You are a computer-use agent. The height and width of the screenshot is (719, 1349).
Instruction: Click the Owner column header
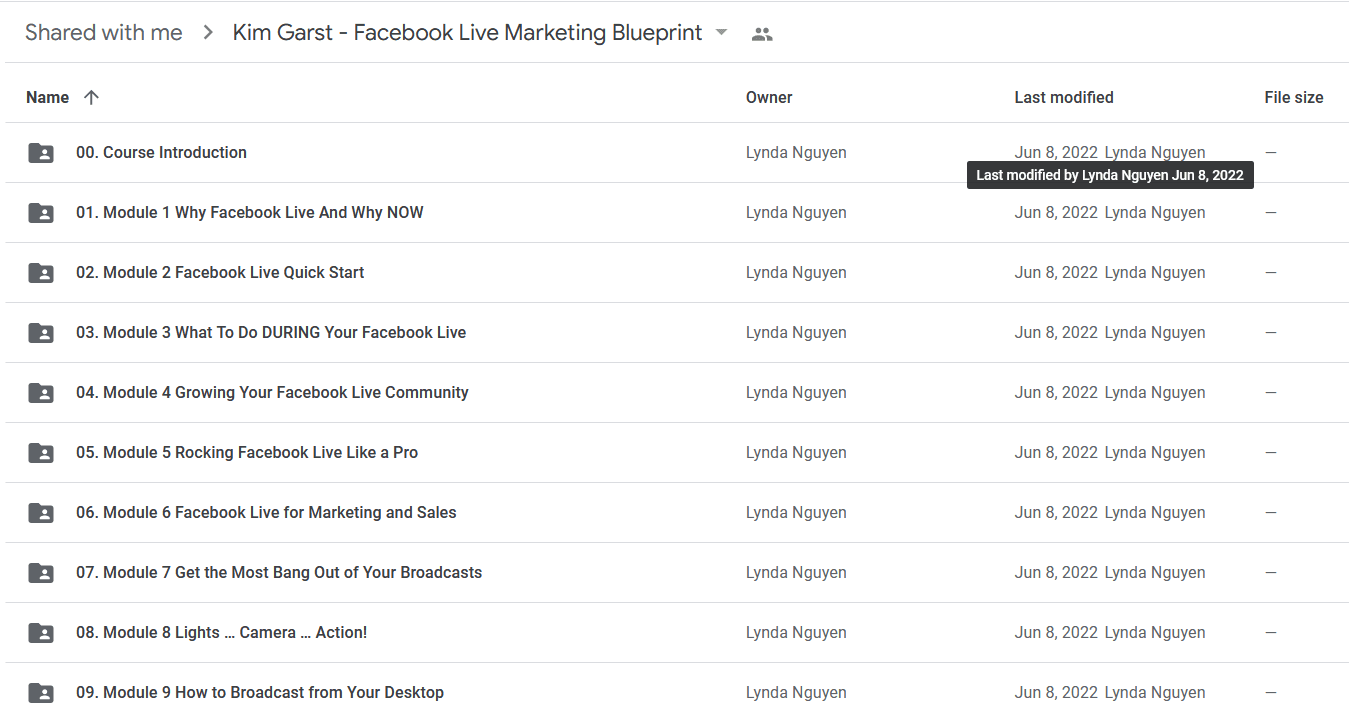point(769,97)
